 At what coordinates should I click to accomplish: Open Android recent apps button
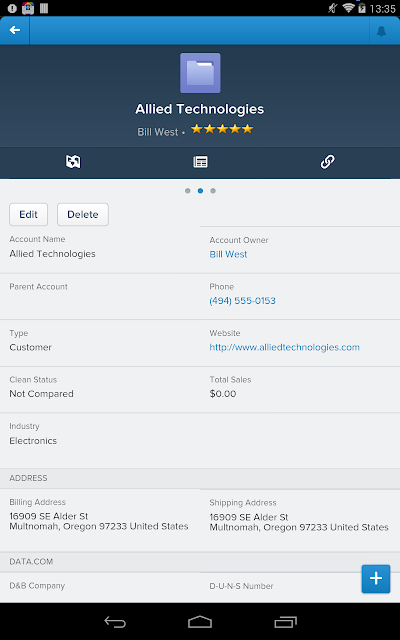coord(285,622)
